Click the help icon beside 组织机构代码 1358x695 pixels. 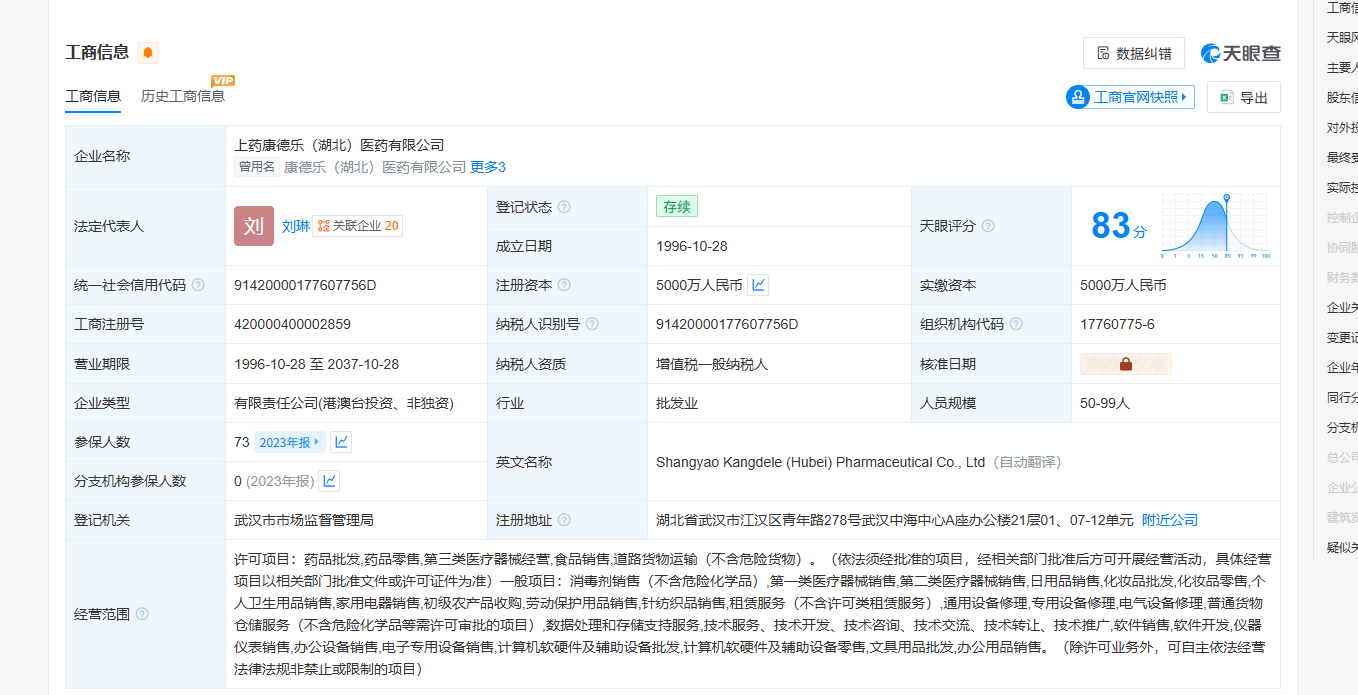[x=1016, y=324]
